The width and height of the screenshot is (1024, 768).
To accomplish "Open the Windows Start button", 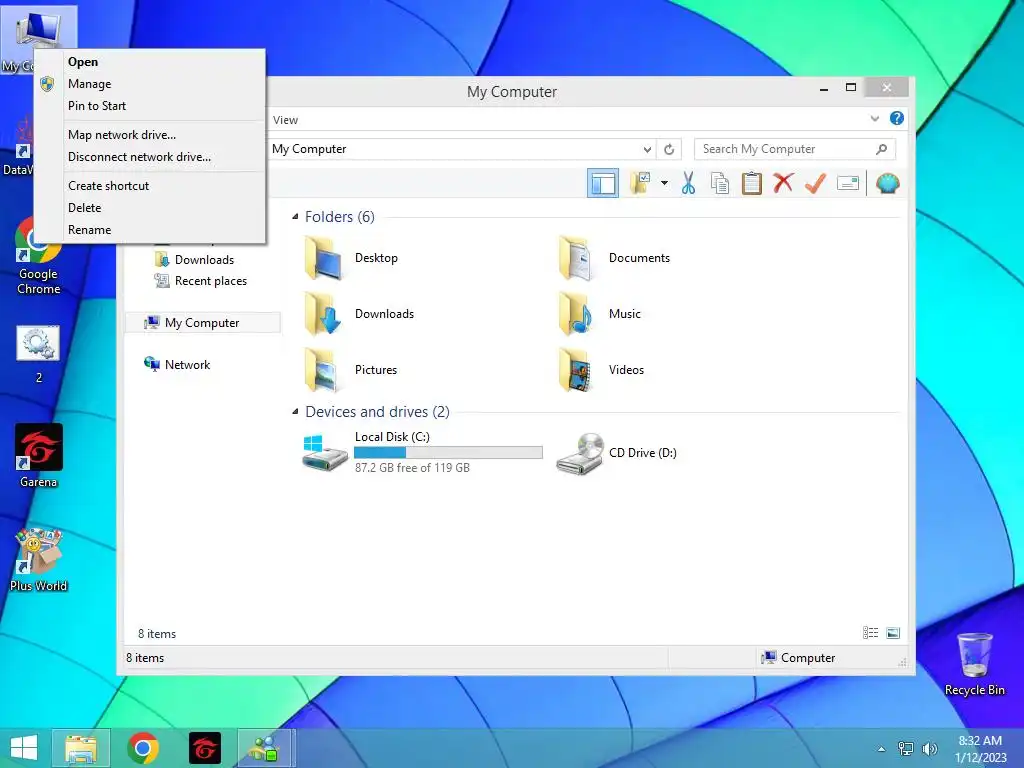I will click(x=24, y=748).
